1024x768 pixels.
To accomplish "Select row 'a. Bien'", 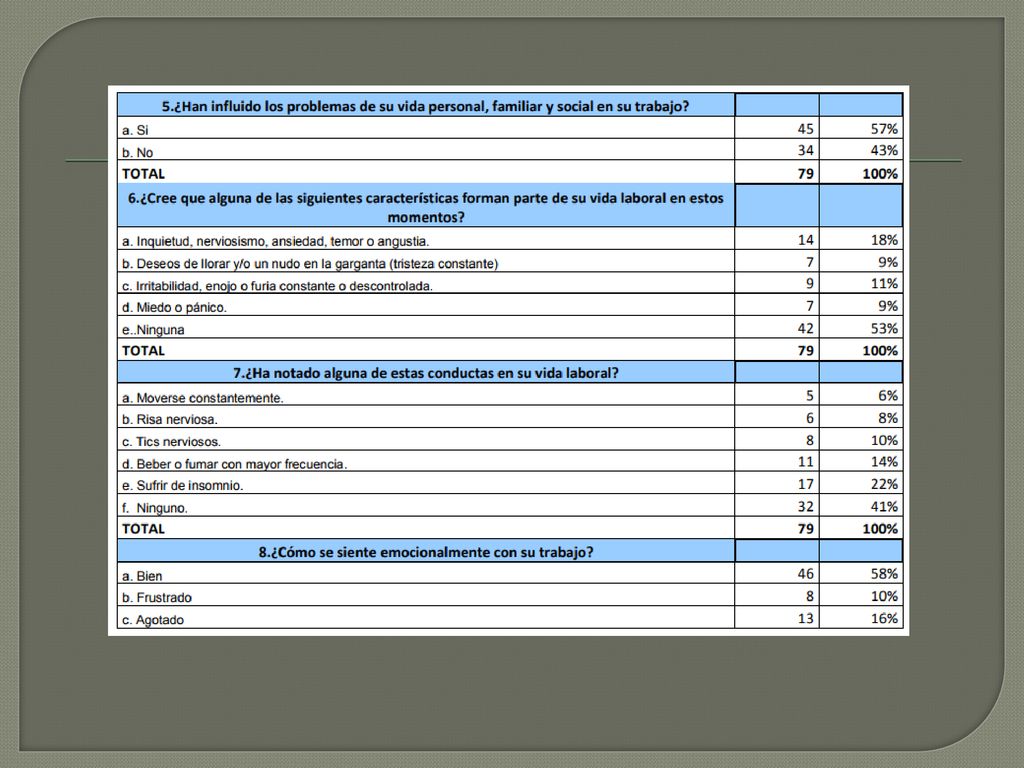I will tap(142, 576).
